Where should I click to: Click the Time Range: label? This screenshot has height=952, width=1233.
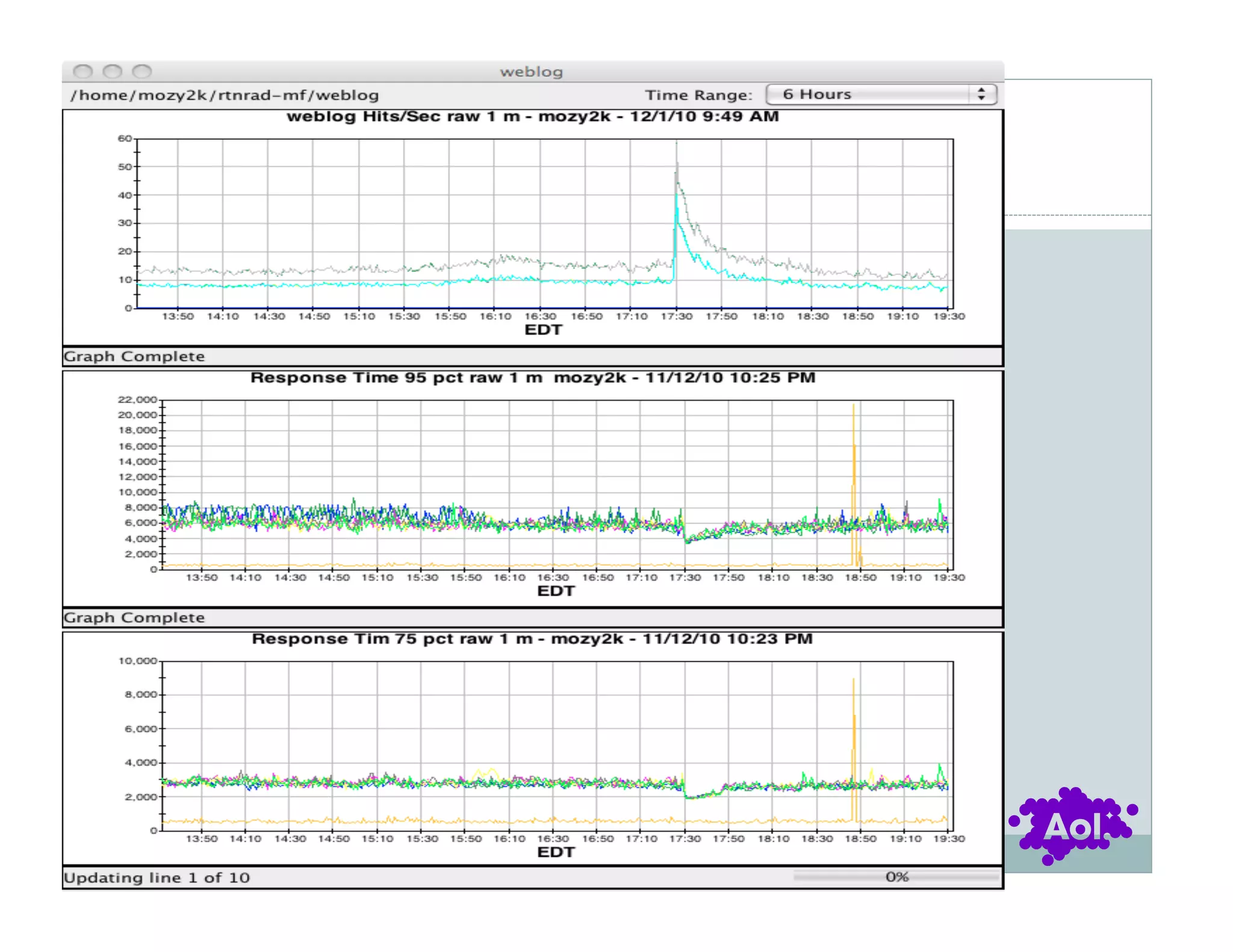pyautogui.click(x=698, y=95)
